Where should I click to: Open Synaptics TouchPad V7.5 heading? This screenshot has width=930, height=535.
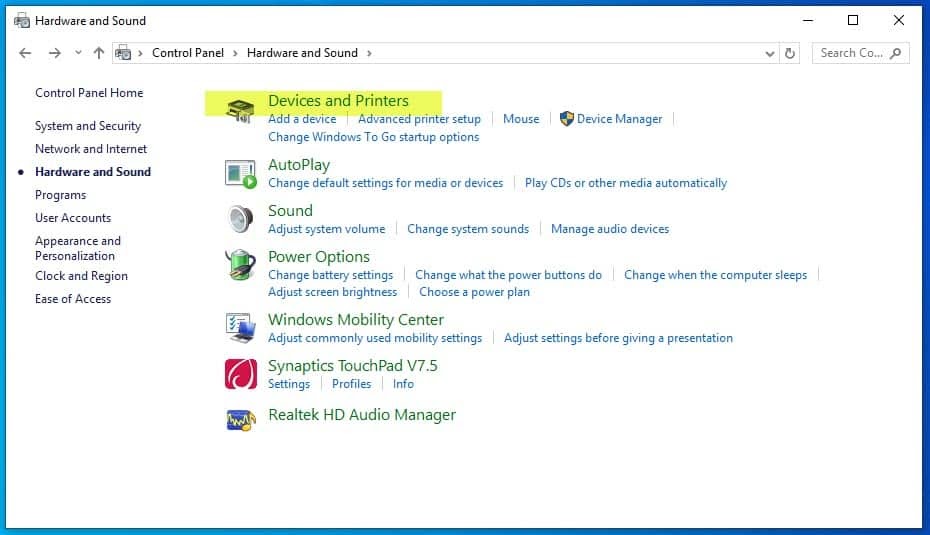point(353,366)
